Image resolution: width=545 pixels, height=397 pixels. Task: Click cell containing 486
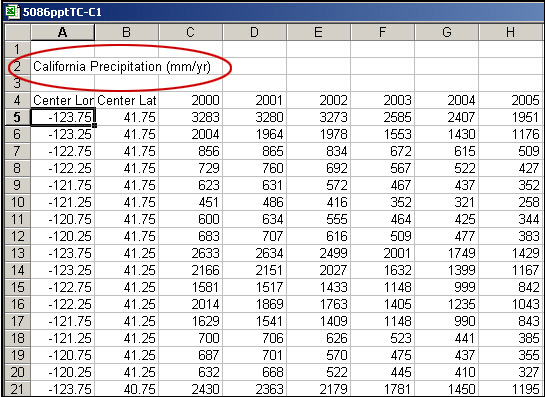click(254, 202)
